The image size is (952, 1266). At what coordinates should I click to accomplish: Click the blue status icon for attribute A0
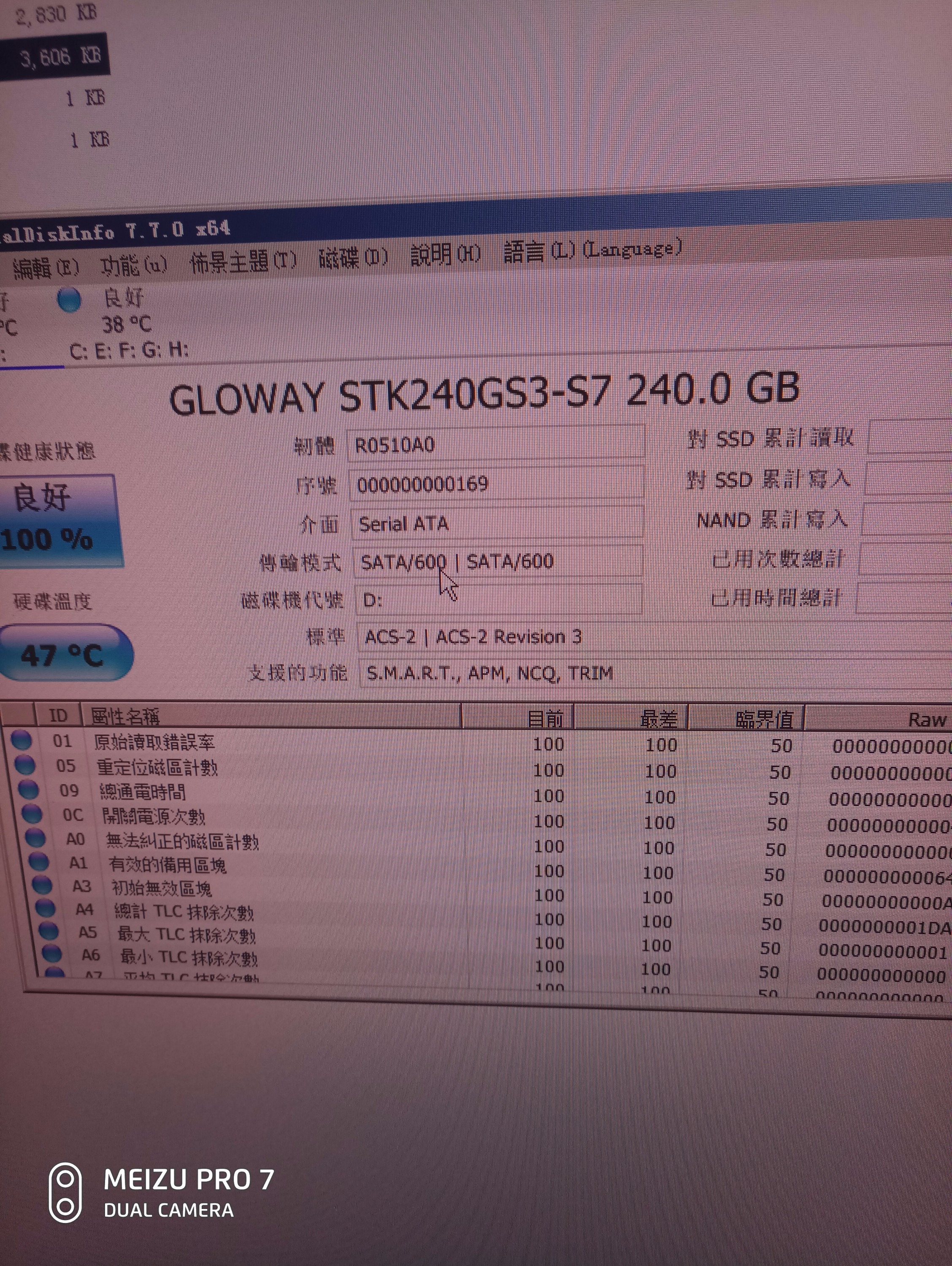coord(35,837)
